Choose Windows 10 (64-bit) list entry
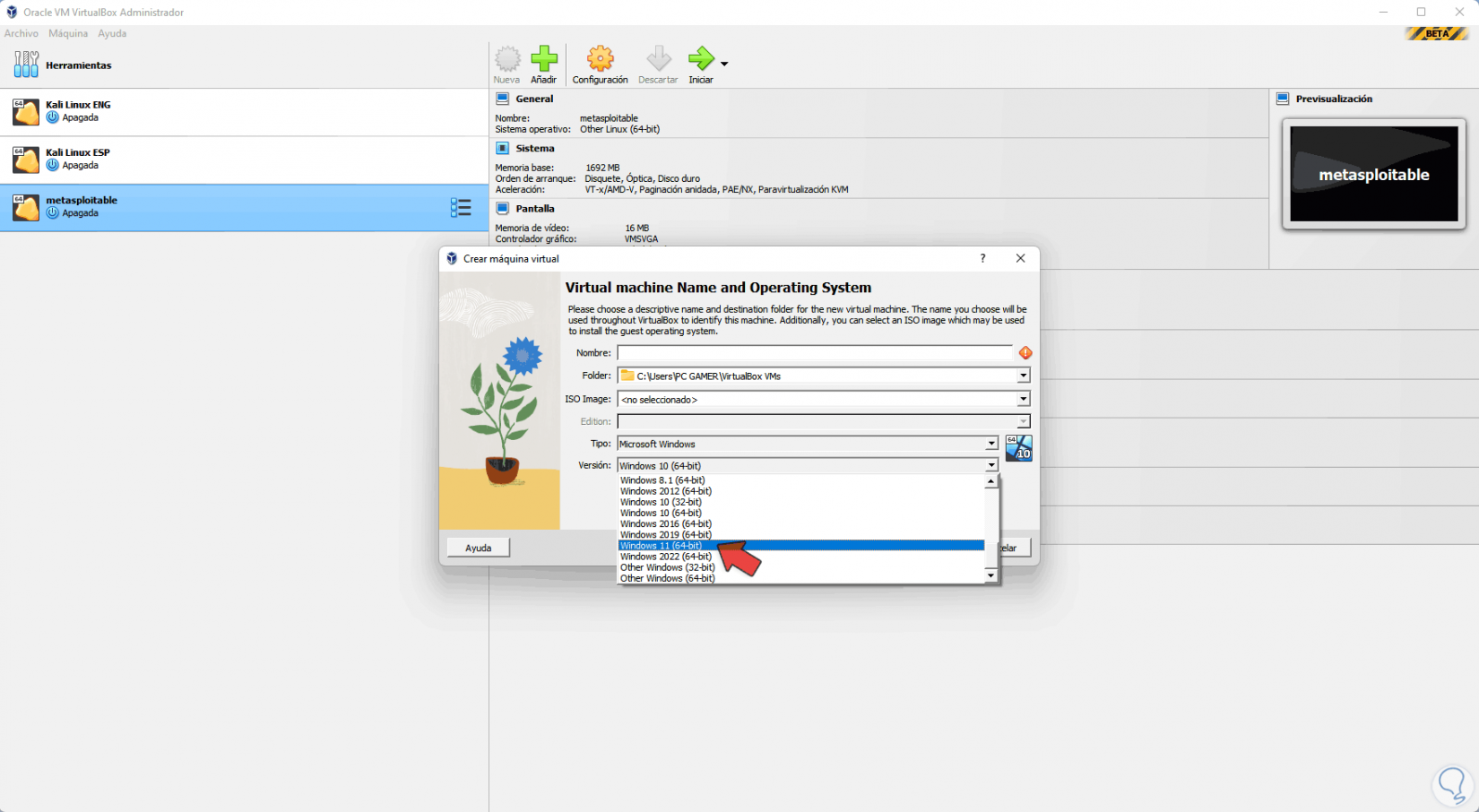 pos(801,513)
